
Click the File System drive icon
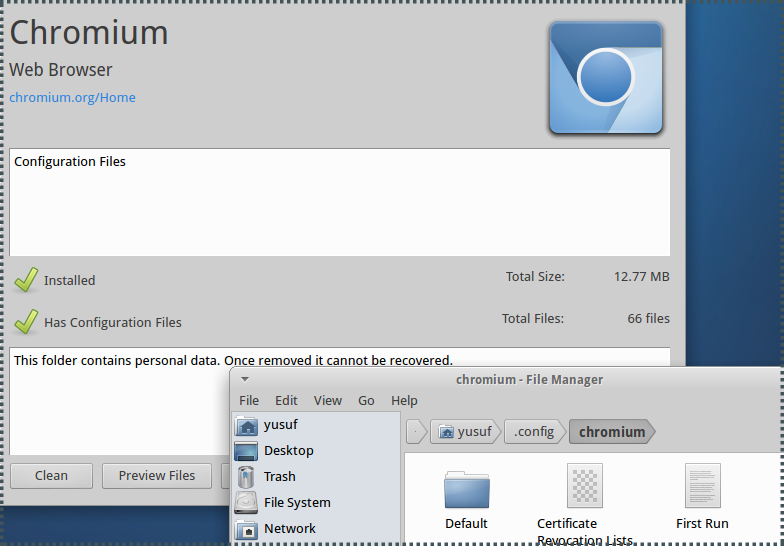(246, 503)
